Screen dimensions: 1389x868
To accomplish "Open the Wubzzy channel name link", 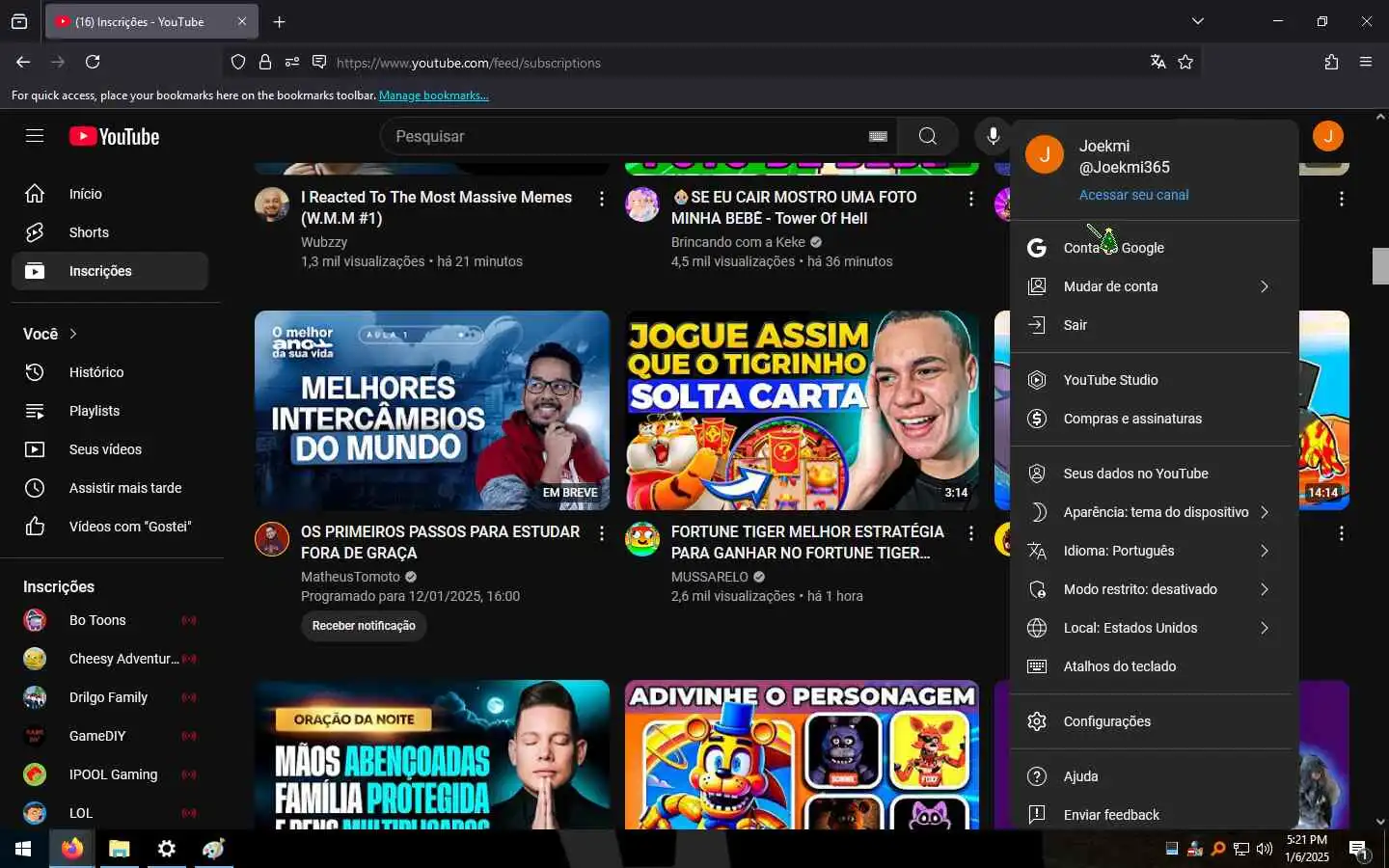I will click(324, 242).
